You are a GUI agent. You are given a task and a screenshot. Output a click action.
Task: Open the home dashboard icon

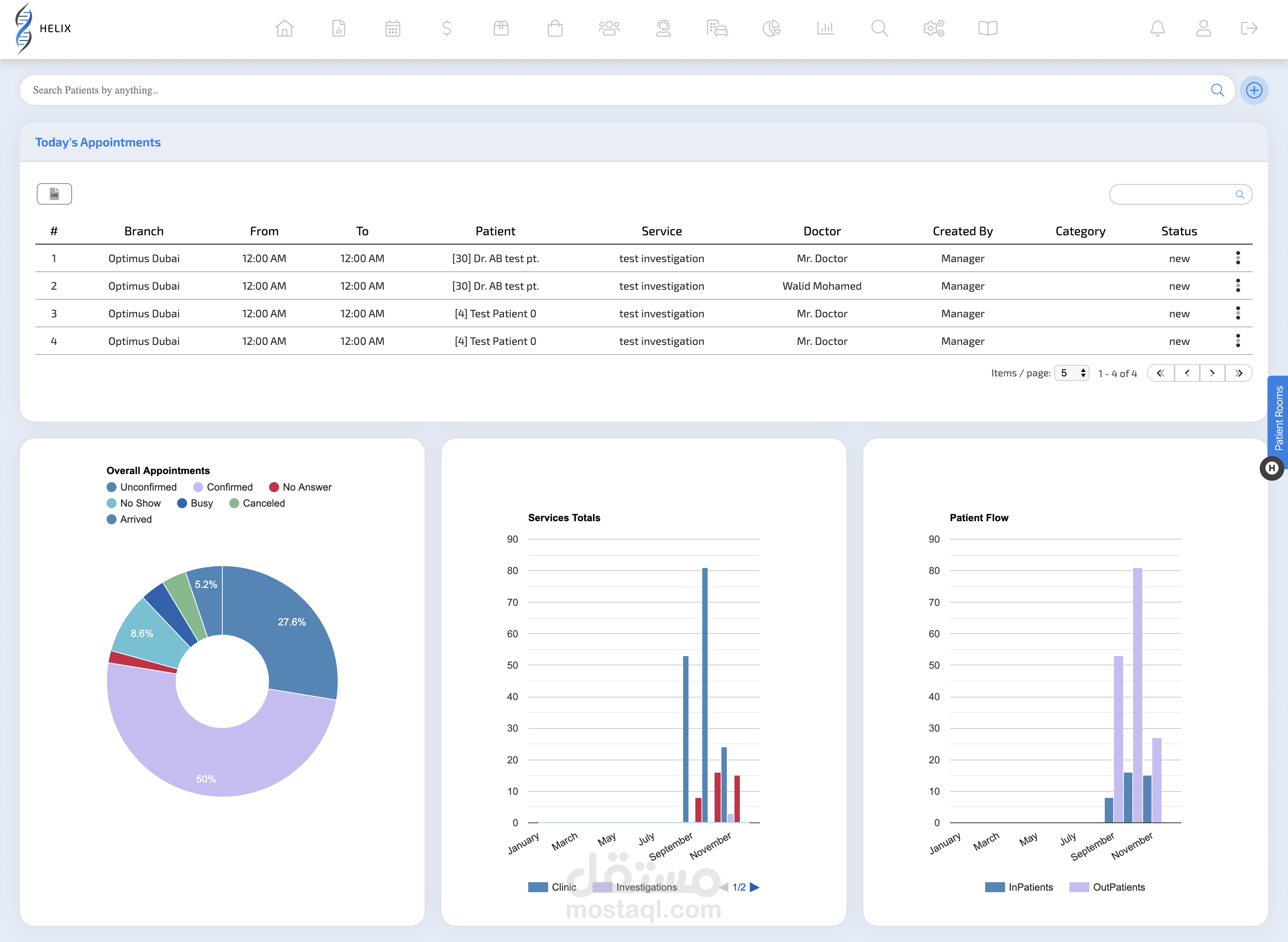284,28
